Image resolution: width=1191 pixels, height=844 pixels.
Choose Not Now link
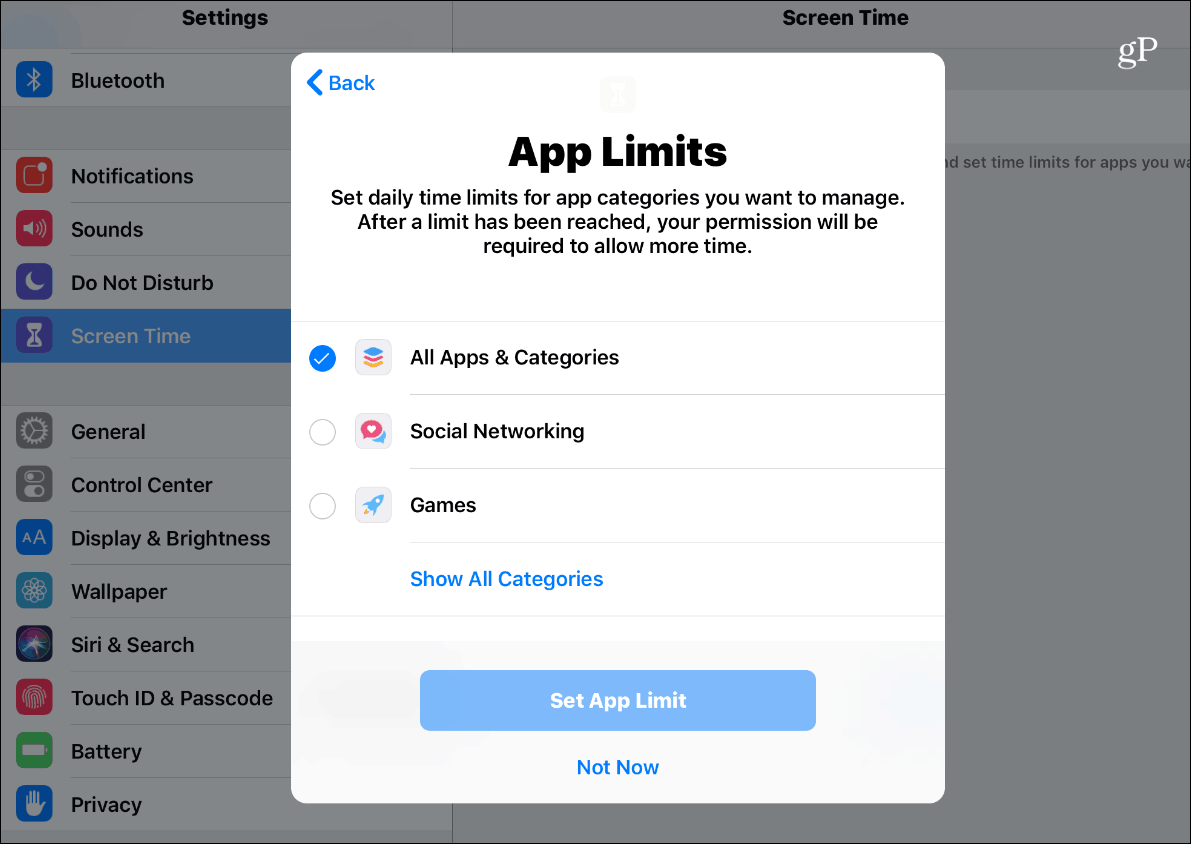pyautogui.click(x=618, y=767)
